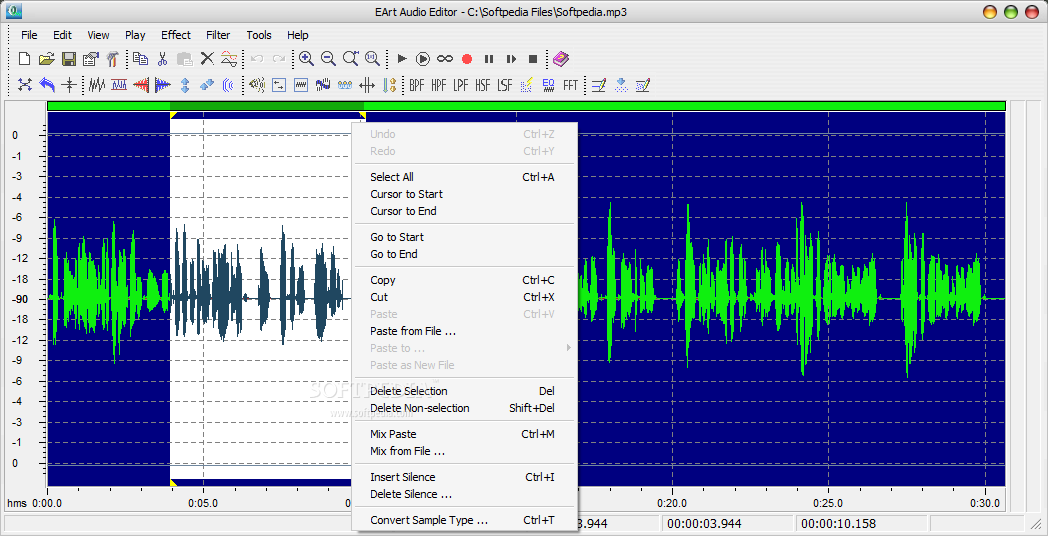
Task: Open the Help menu
Action: point(297,35)
